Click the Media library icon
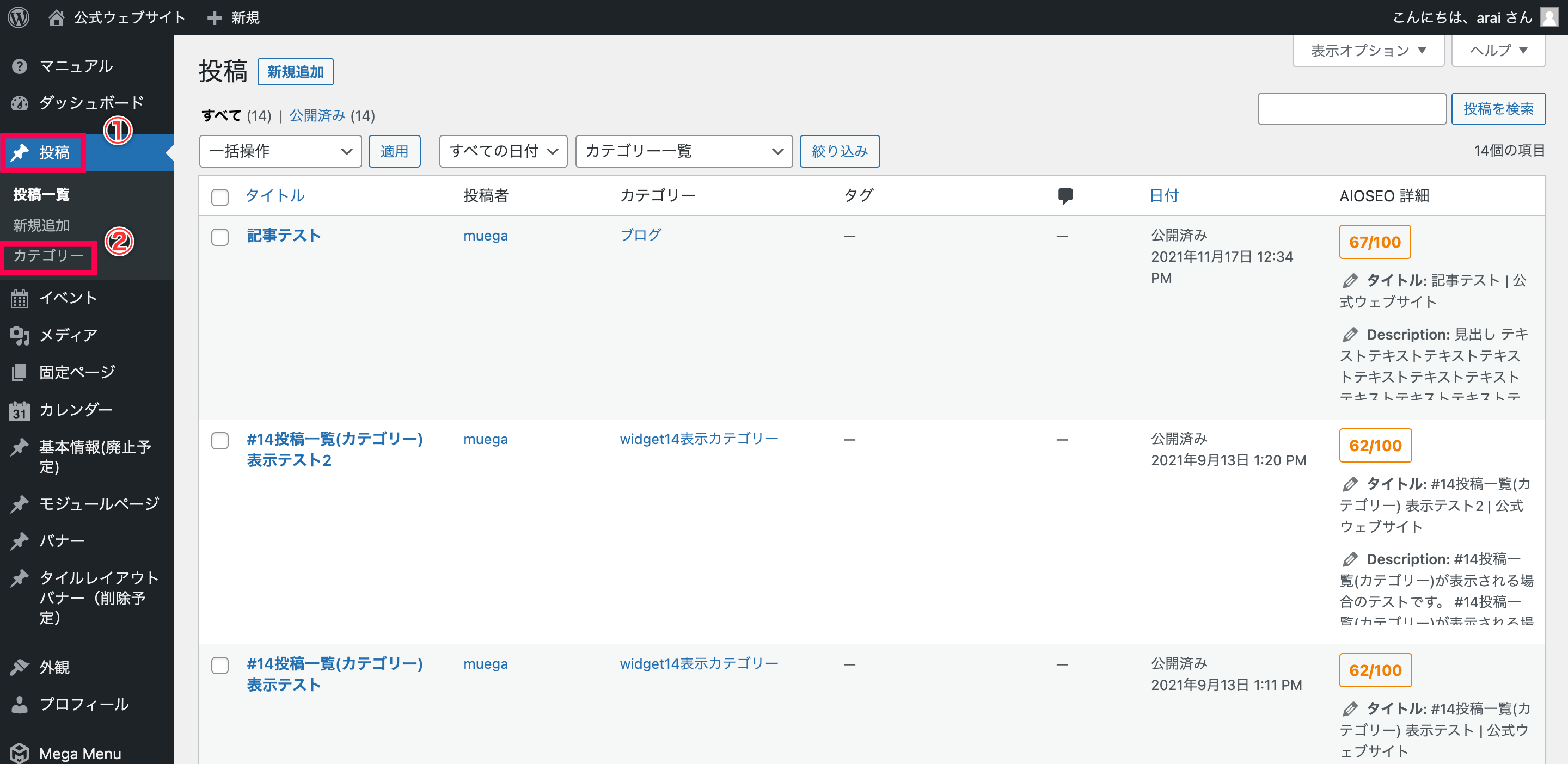1568x764 pixels. [x=20, y=335]
